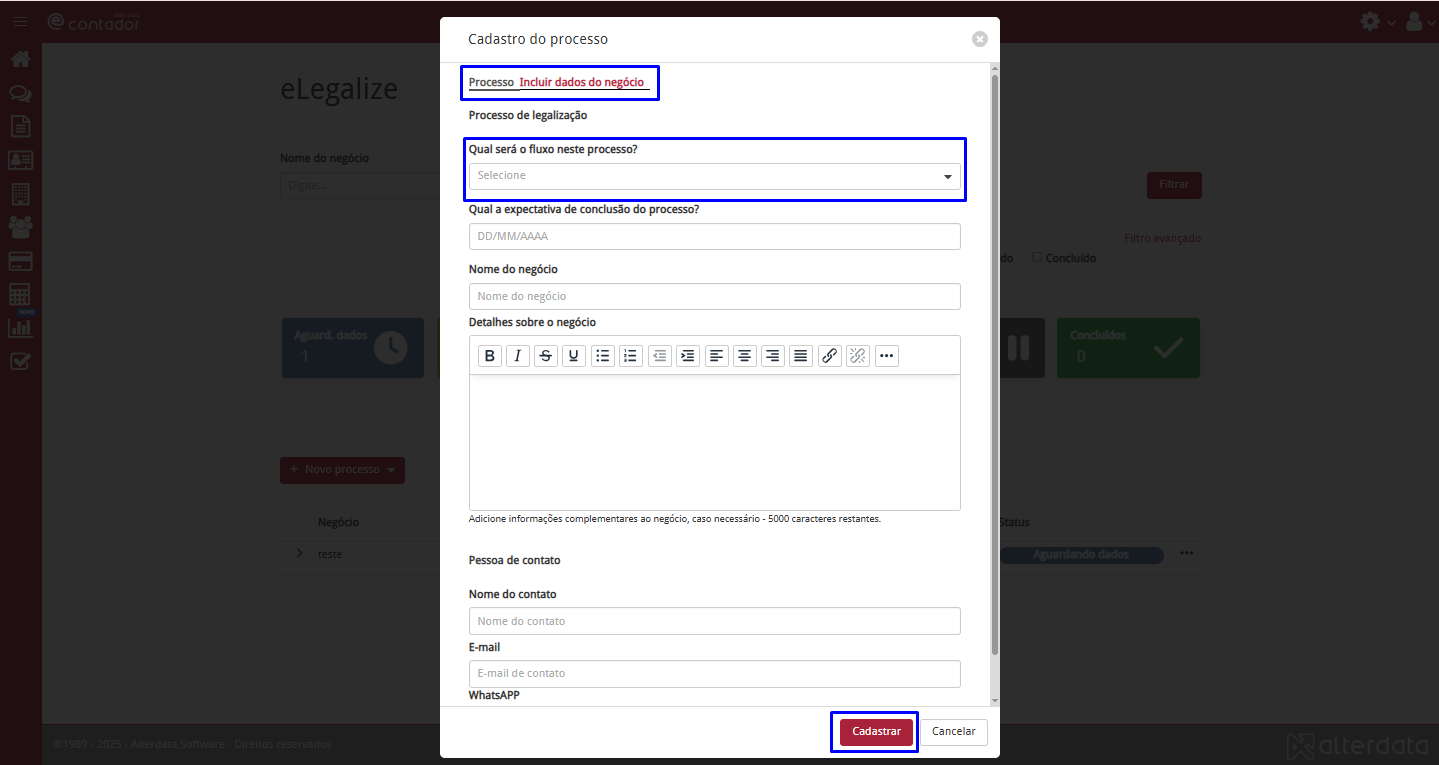
Task: Click the Filtrar button behind the dialog
Action: click(1174, 185)
